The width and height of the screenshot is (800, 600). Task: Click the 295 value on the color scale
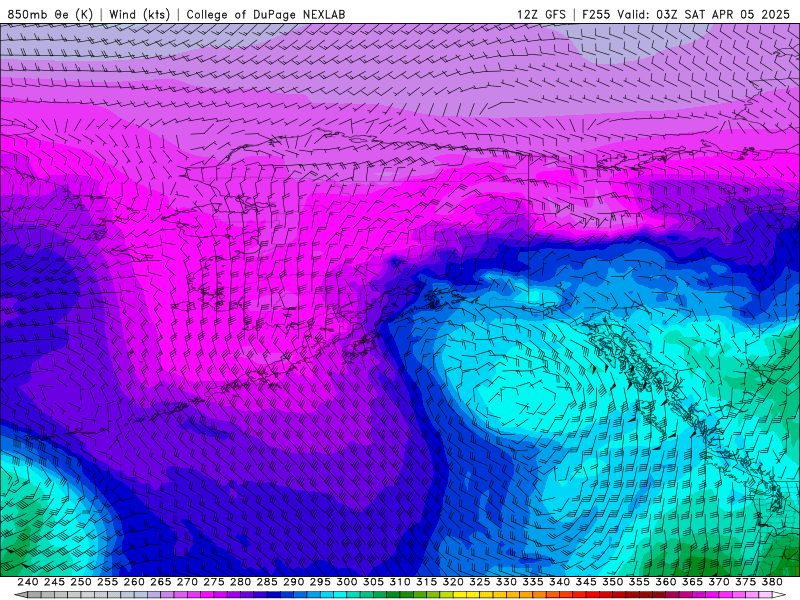tap(320, 582)
